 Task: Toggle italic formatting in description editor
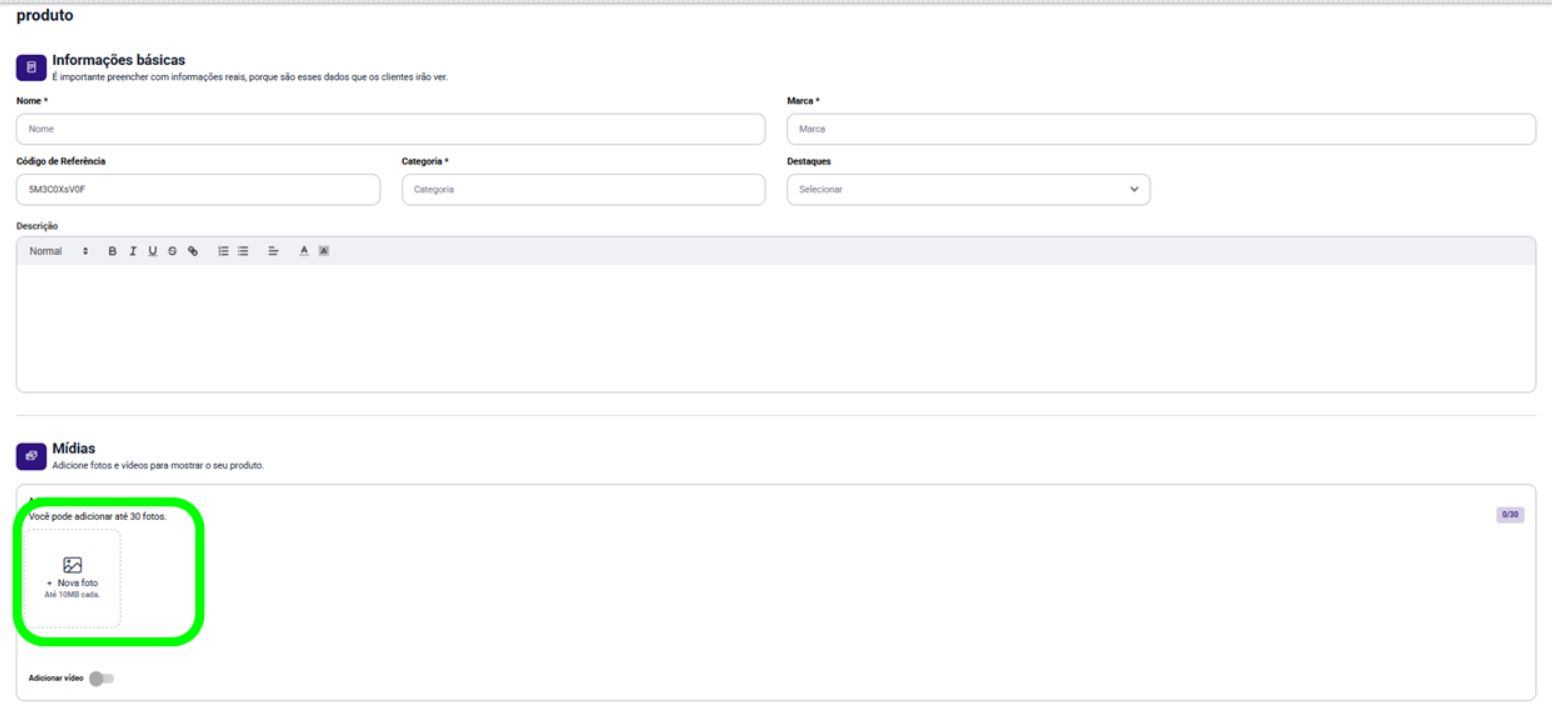point(132,251)
